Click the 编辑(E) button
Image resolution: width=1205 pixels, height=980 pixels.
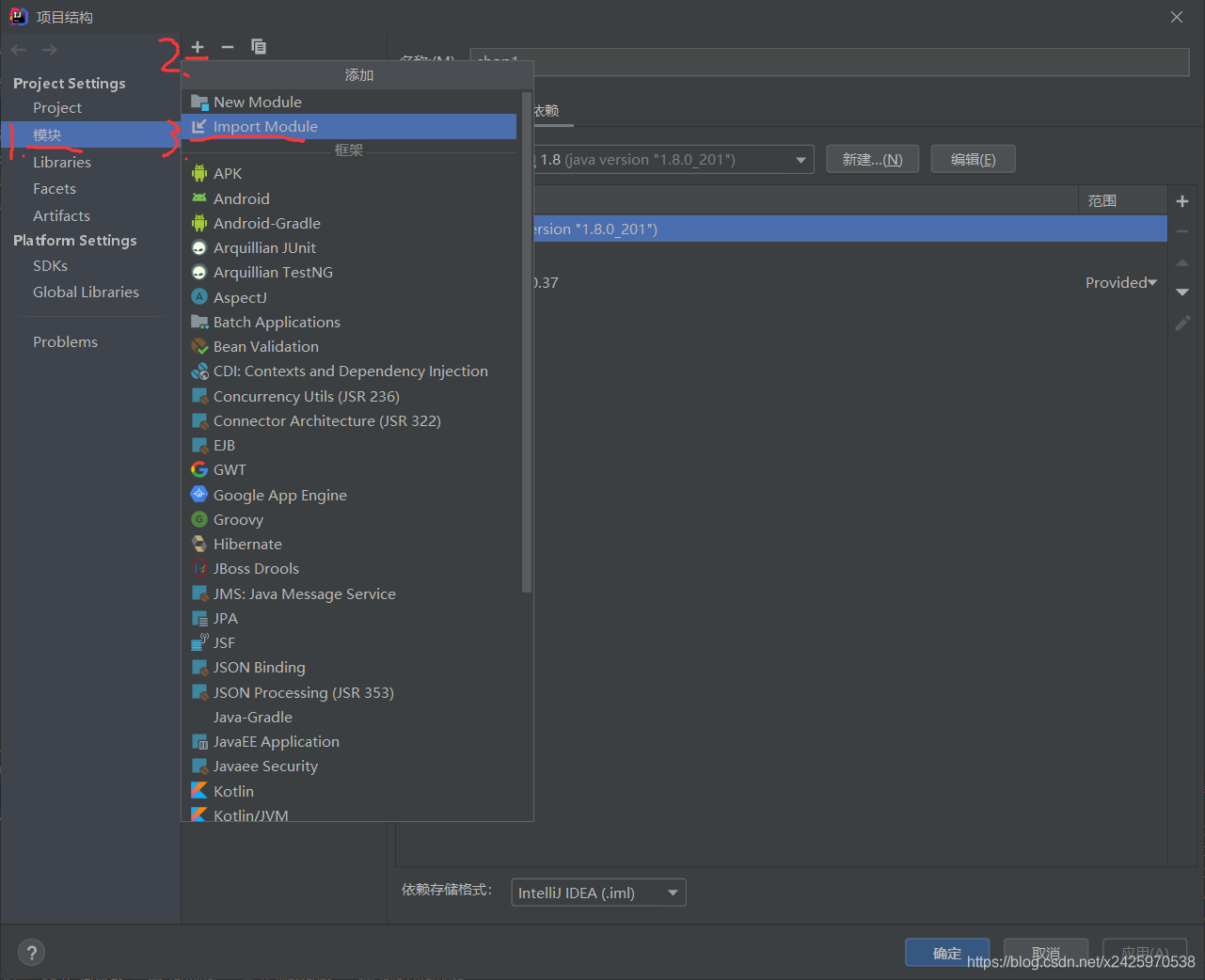pyautogui.click(x=973, y=159)
